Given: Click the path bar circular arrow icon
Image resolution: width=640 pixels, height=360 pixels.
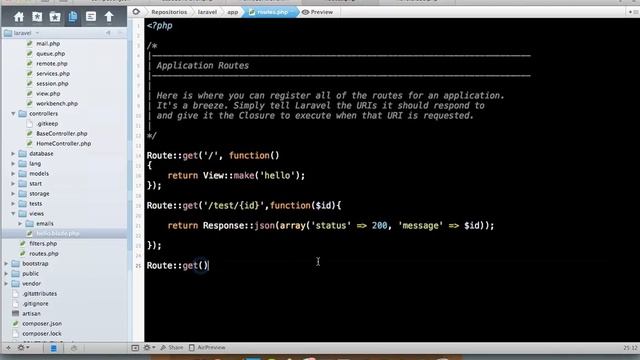Looking at the screenshot, I should [136, 12].
